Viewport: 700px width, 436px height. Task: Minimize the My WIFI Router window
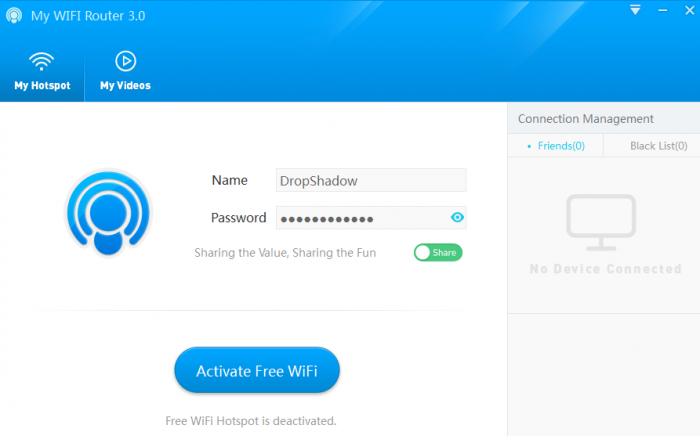coord(662,10)
